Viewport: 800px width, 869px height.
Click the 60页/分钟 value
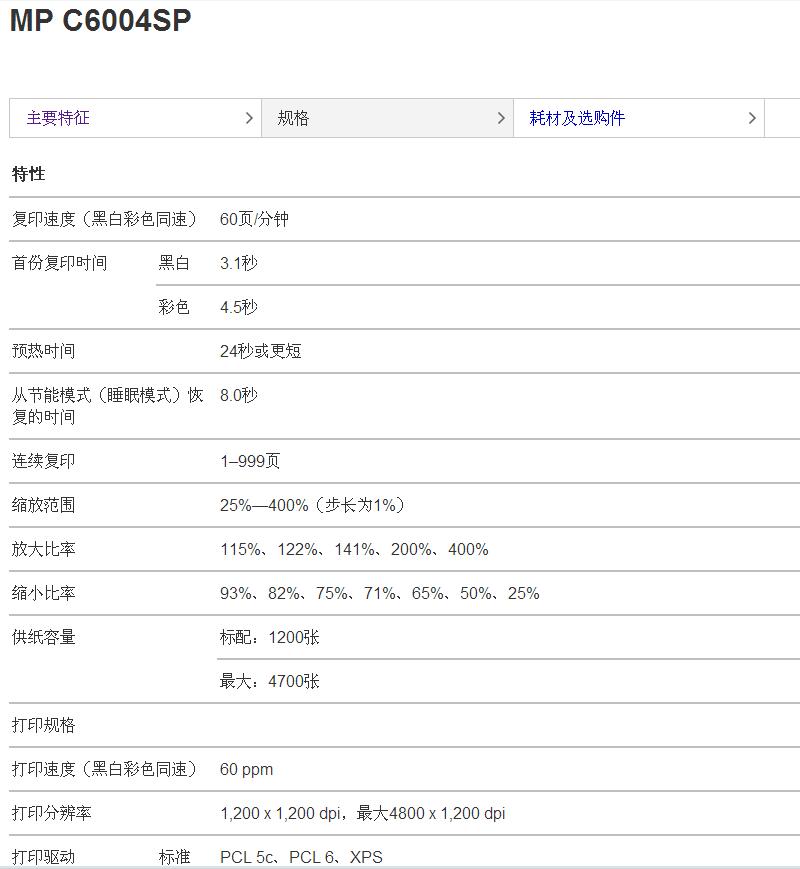(254, 219)
